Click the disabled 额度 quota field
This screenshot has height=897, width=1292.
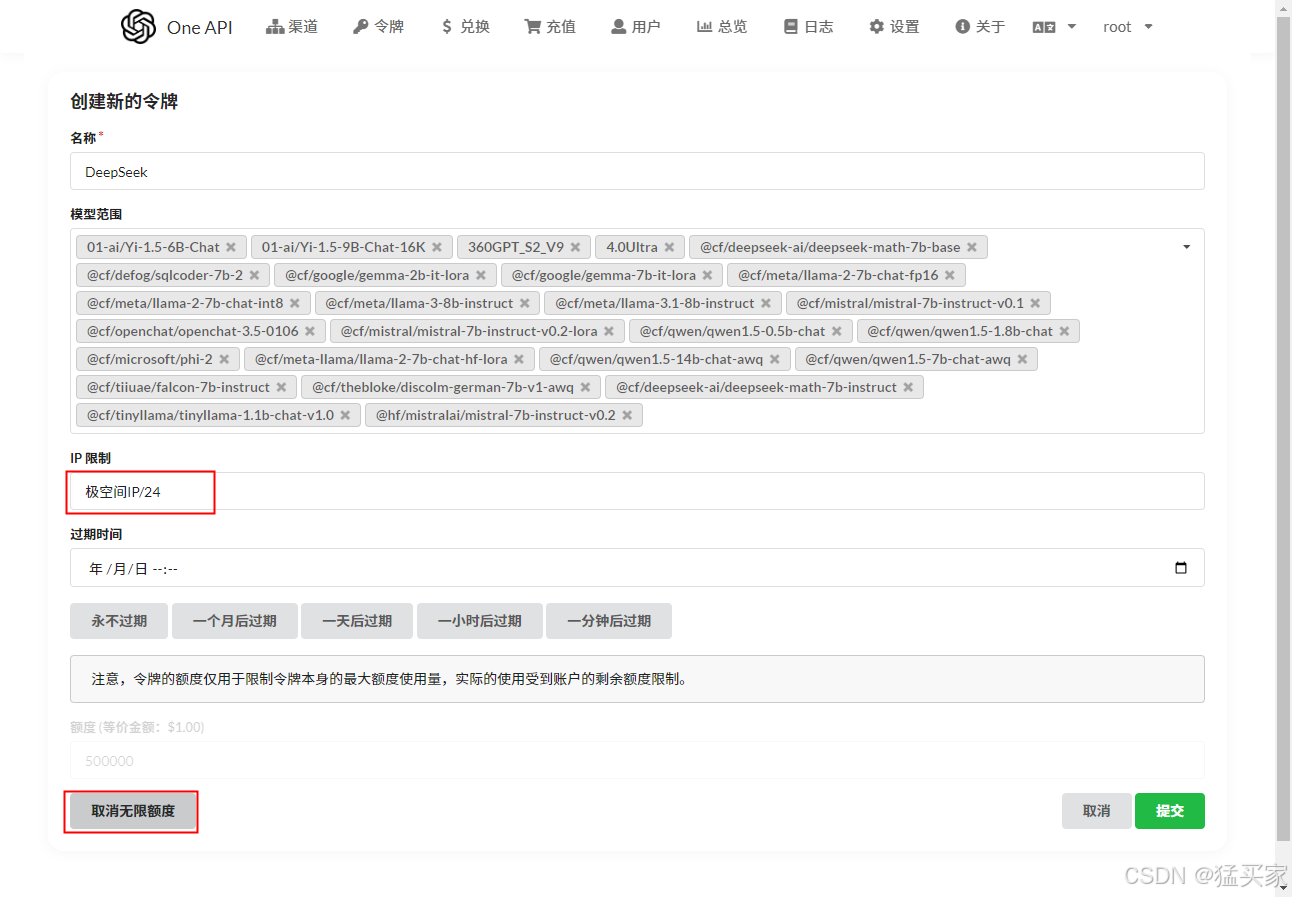tap(637, 760)
